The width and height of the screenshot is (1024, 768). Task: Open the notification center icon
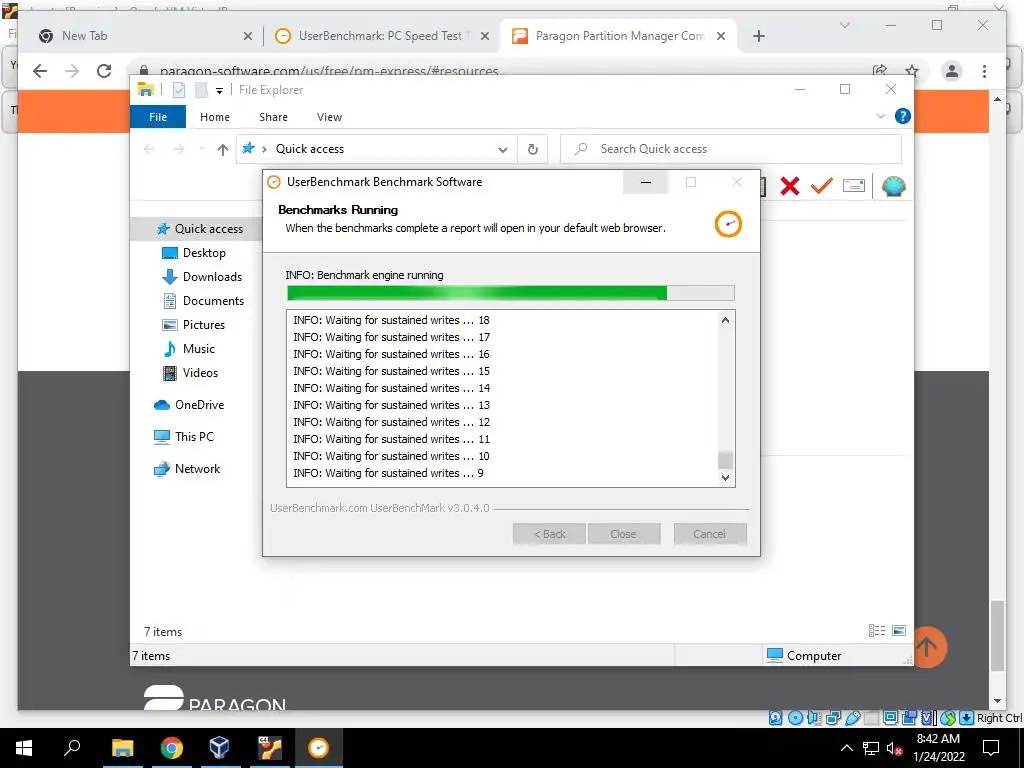click(991, 748)
